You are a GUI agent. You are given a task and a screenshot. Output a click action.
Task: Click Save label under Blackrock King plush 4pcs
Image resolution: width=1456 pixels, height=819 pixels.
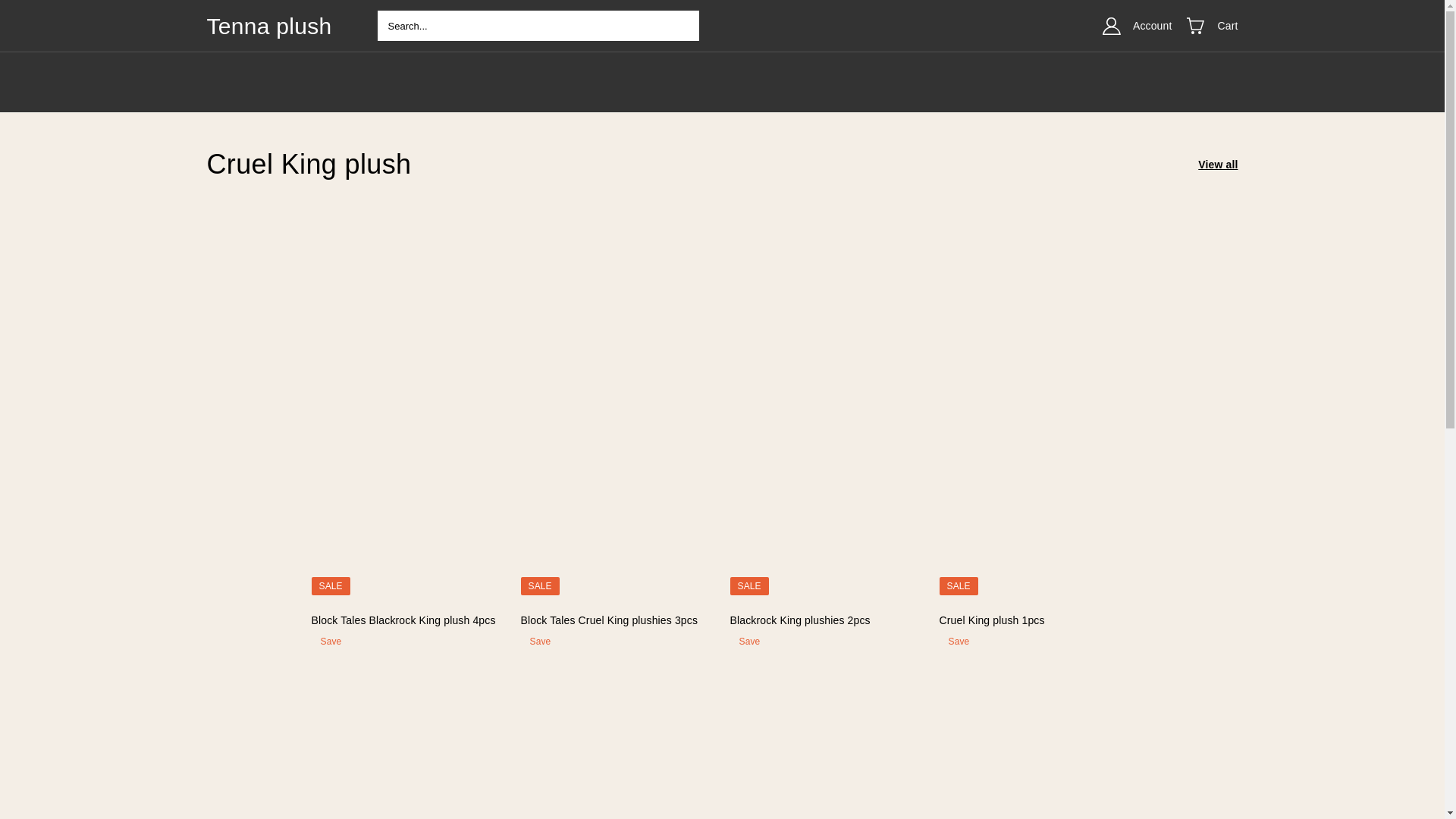click(x=331, y=642)
